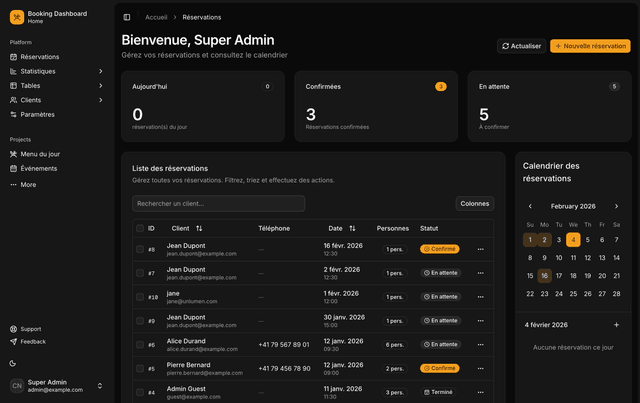
Task: Click the Actualiser refresh button
Action: (521, 46)
